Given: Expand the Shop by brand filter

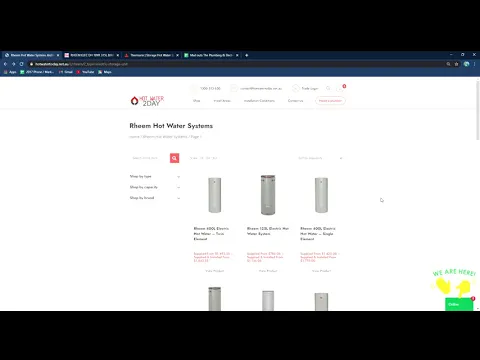Looking at the screenshot, I should click(x=155, y=198).
